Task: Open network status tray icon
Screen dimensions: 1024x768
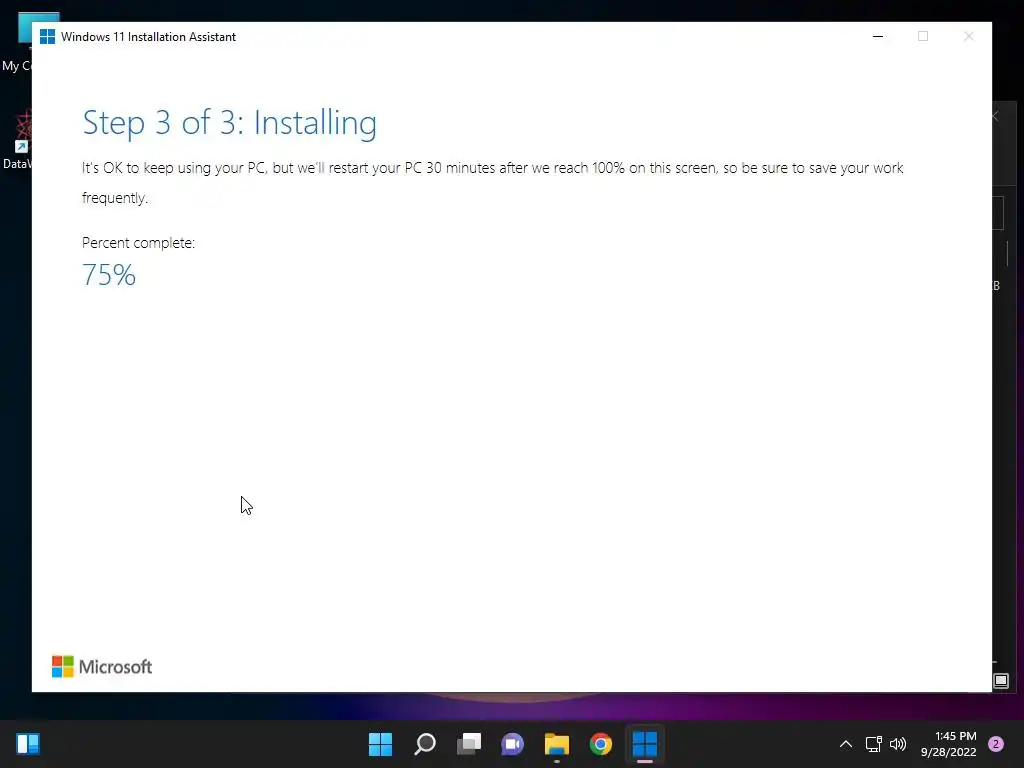Action: [873, 743]
